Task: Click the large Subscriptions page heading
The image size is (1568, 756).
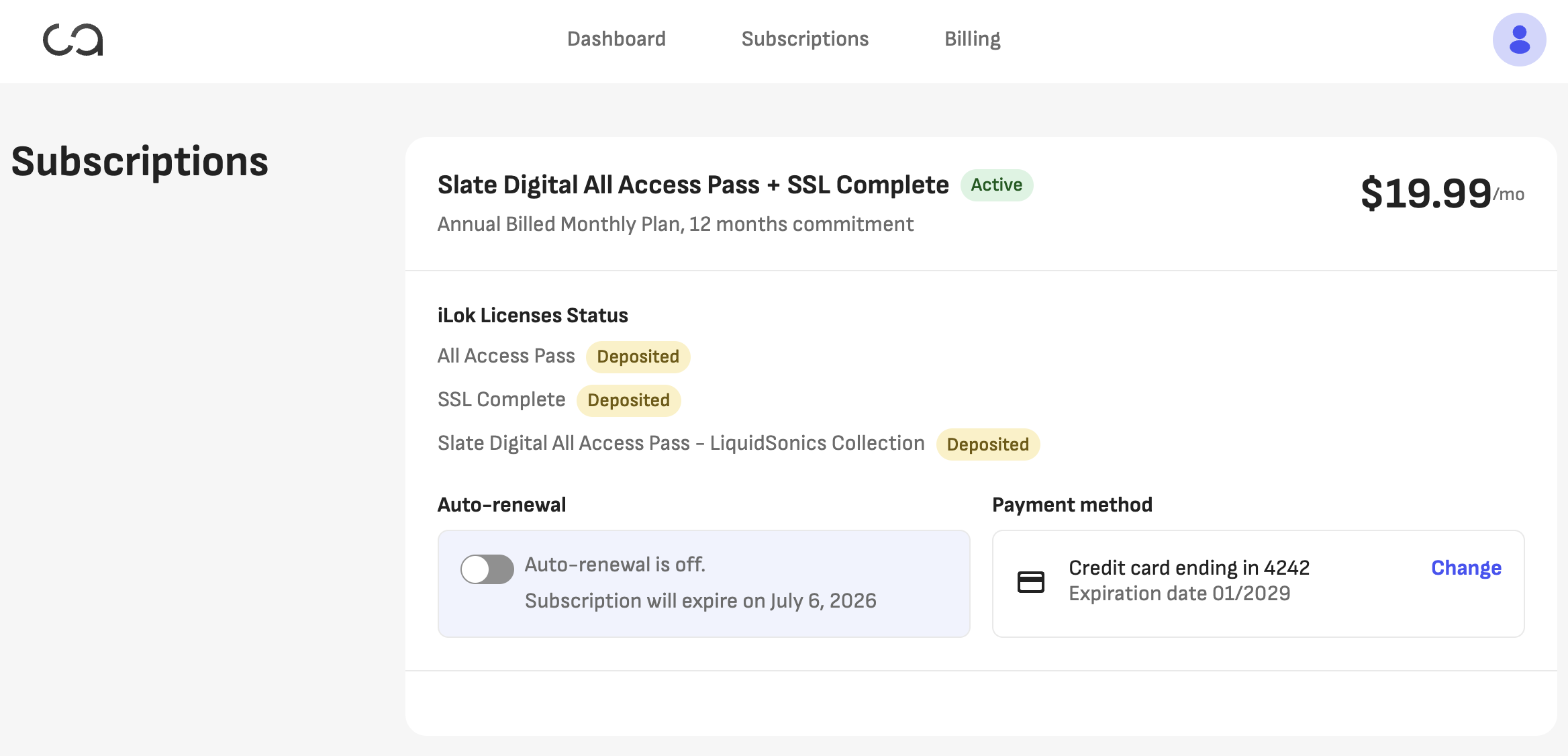Action: click(140, 162)
